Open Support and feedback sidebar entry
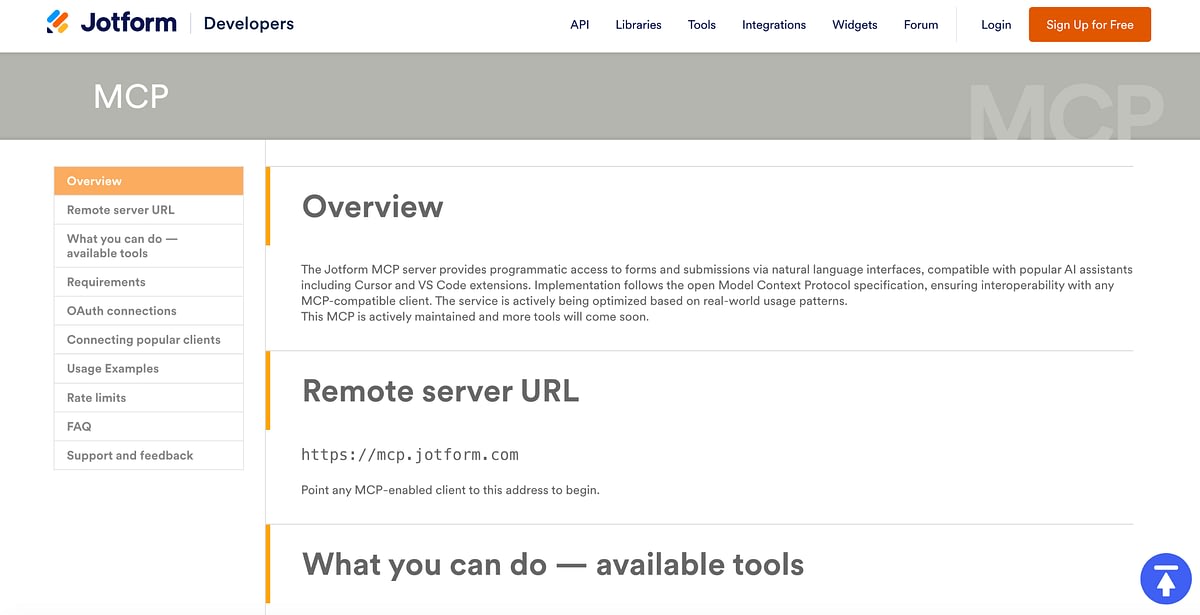The image size is (1200, 615). [149, 456]
